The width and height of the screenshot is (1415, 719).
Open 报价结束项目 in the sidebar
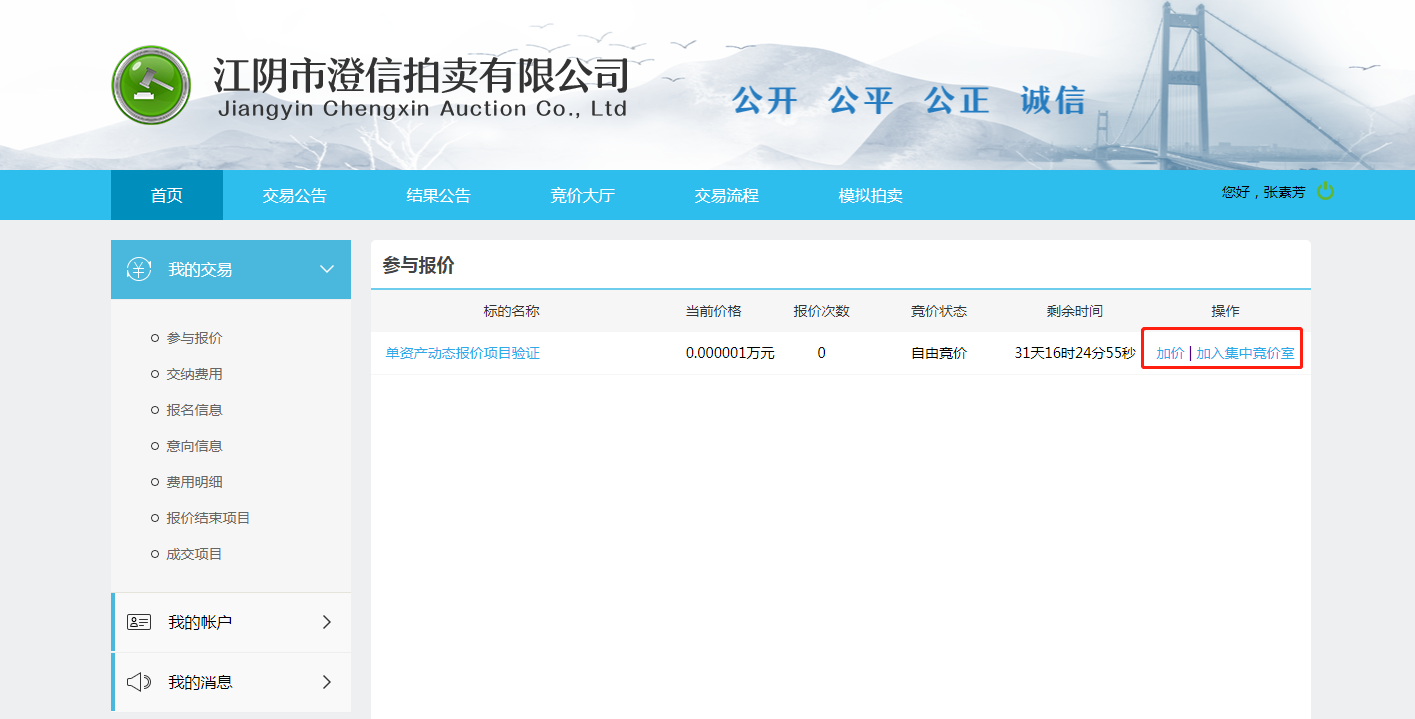pos(208,518)
